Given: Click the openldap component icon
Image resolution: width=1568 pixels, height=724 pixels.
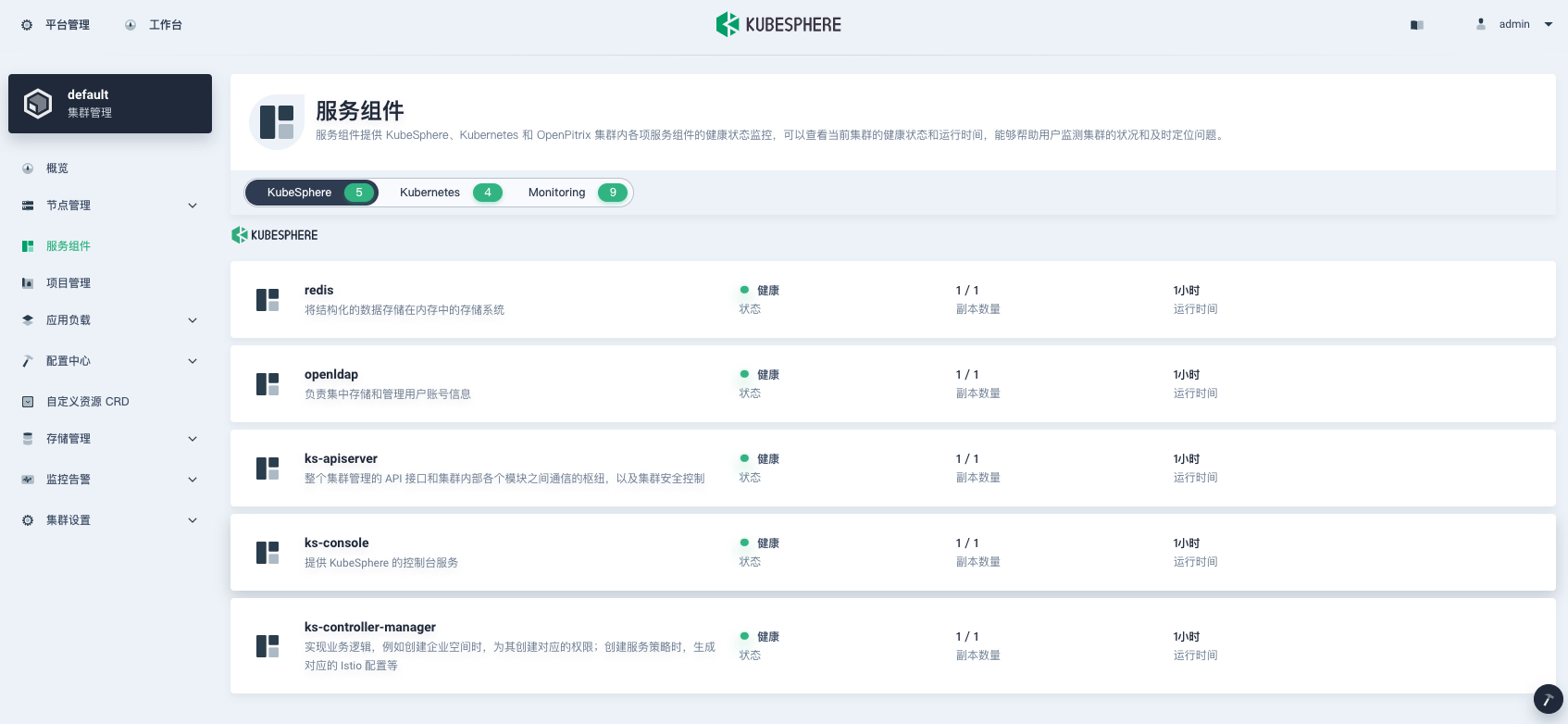Looking at the screenshot, I should point(268,384).
